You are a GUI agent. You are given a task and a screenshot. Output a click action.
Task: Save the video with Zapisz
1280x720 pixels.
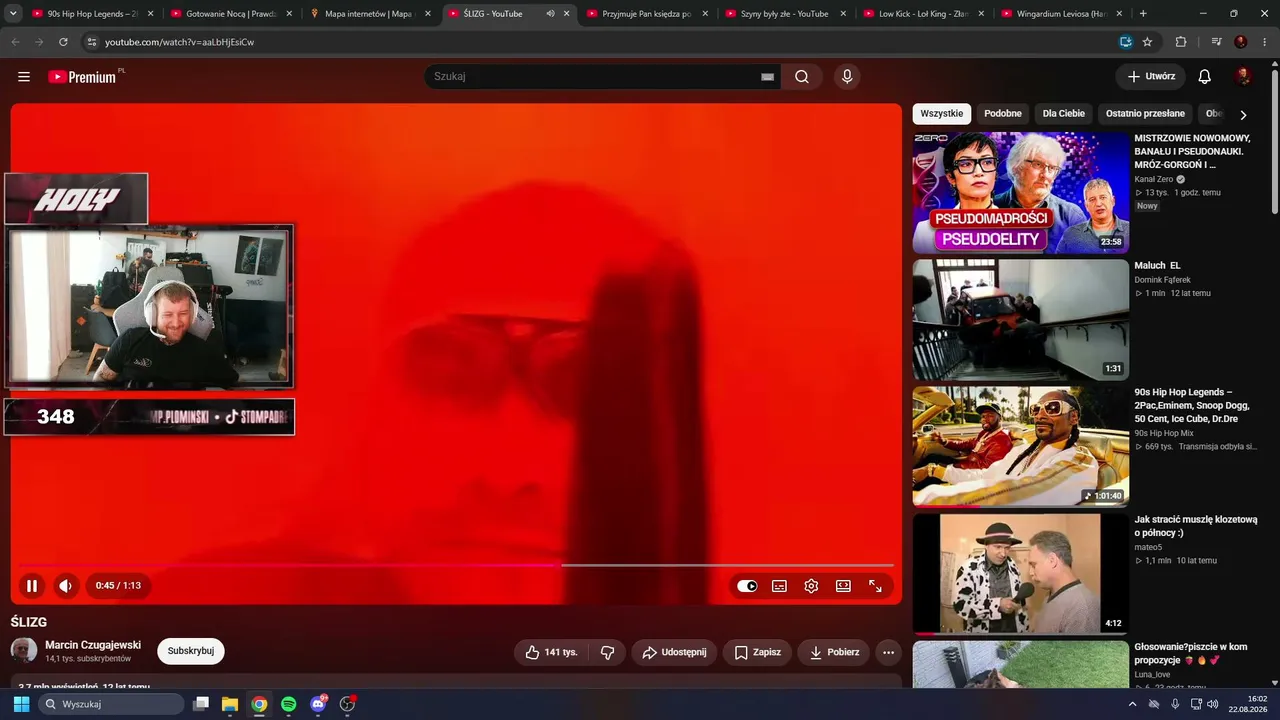pos(757,652)
